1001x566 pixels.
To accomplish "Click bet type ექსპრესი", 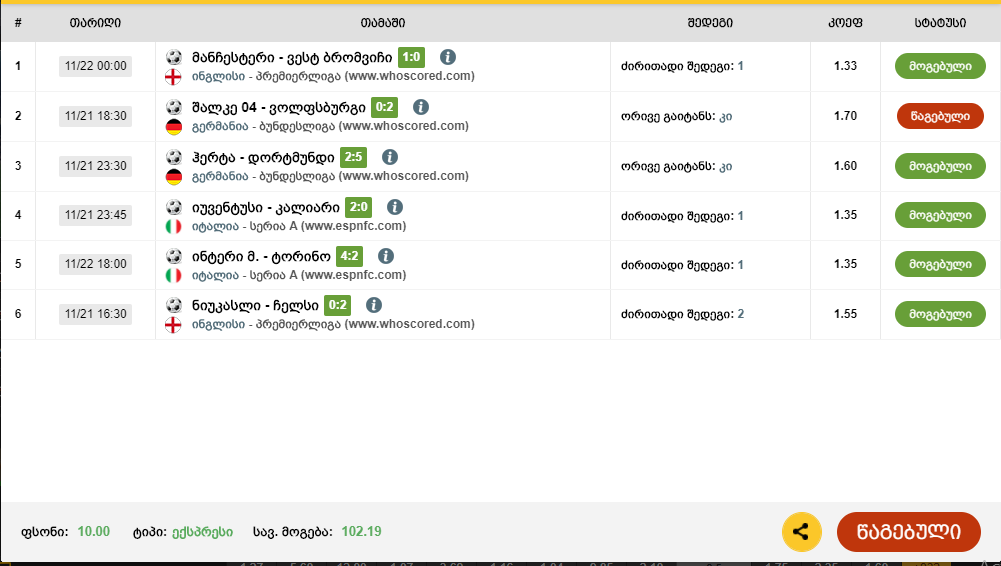I will point(202,532).
